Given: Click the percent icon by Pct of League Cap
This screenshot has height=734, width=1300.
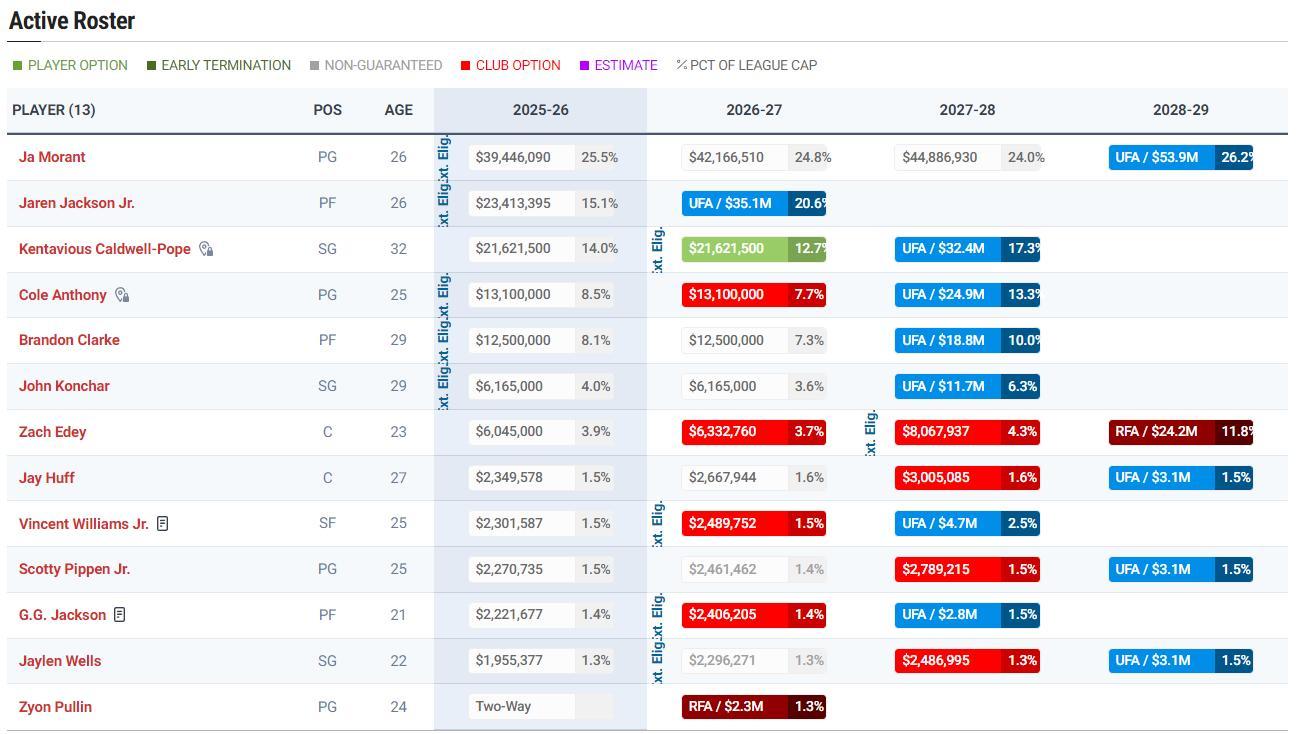Looking at the screenshot, I should coord(681,66).
